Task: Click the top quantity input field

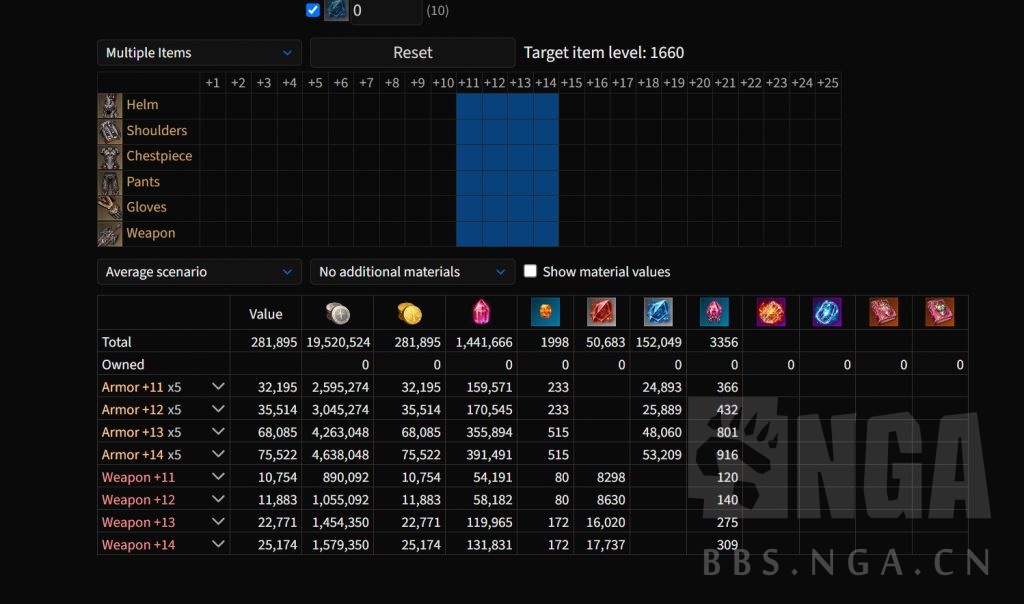Action: pos(385,11)
